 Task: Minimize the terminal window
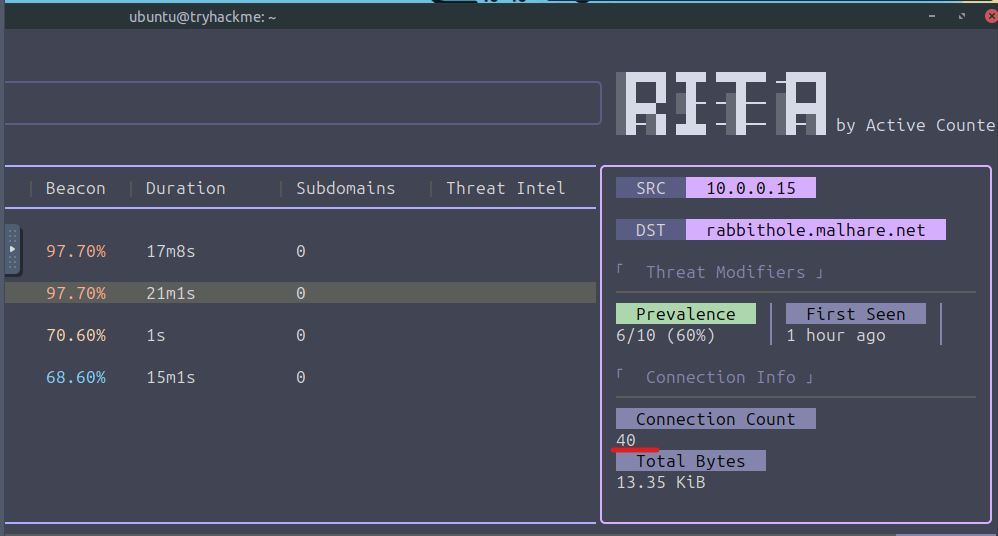tap(932, 16)
